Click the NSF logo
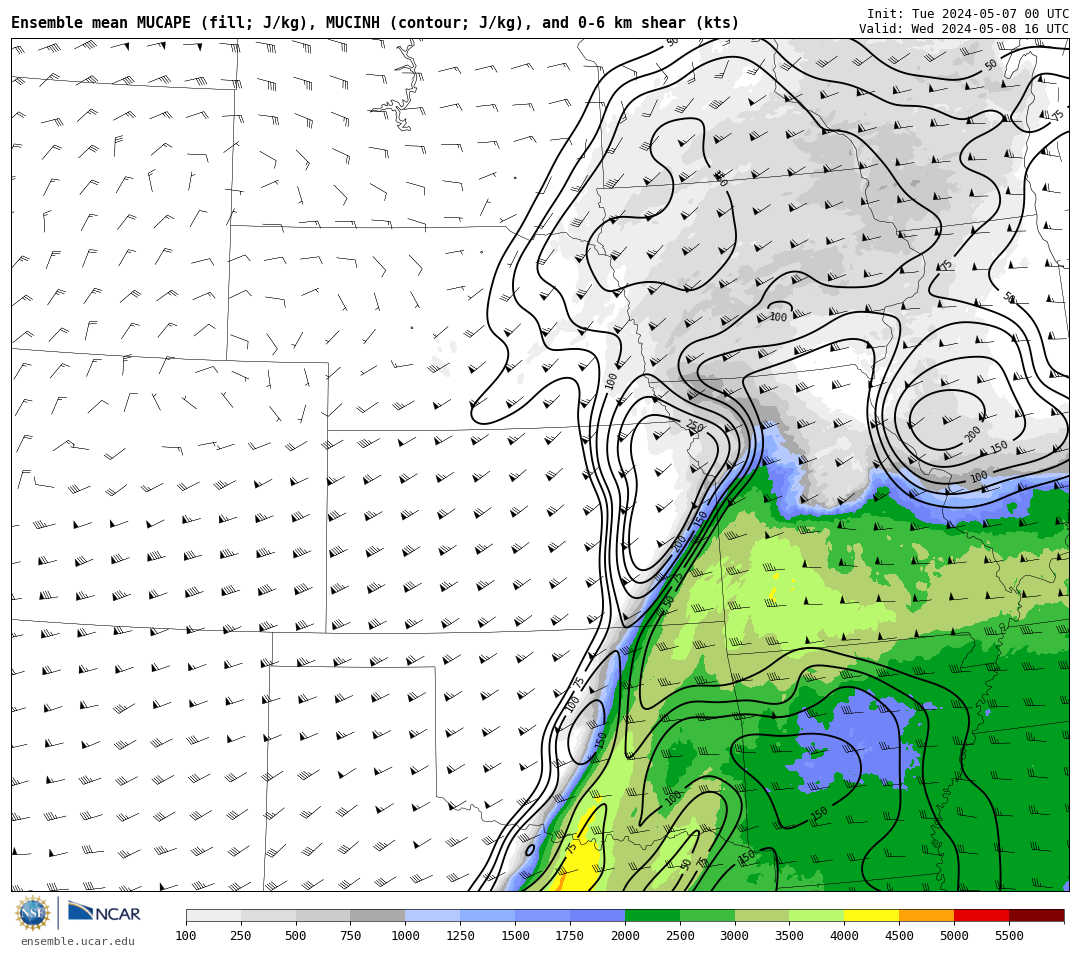 (33, 913)
